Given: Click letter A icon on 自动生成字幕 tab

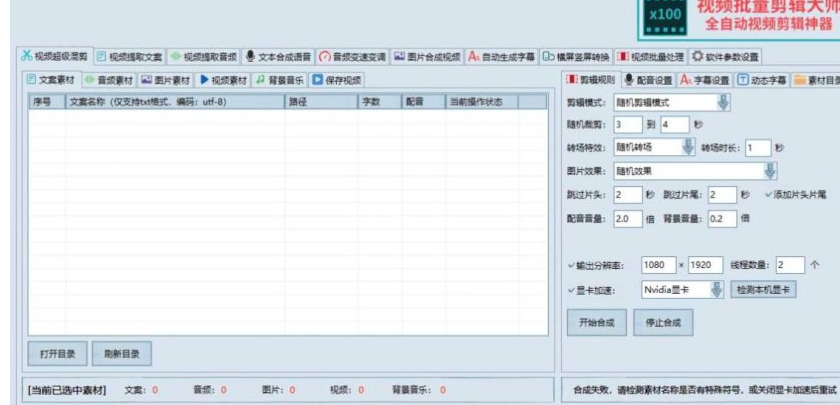Looking at the screenshot, I should pos(474,56).
